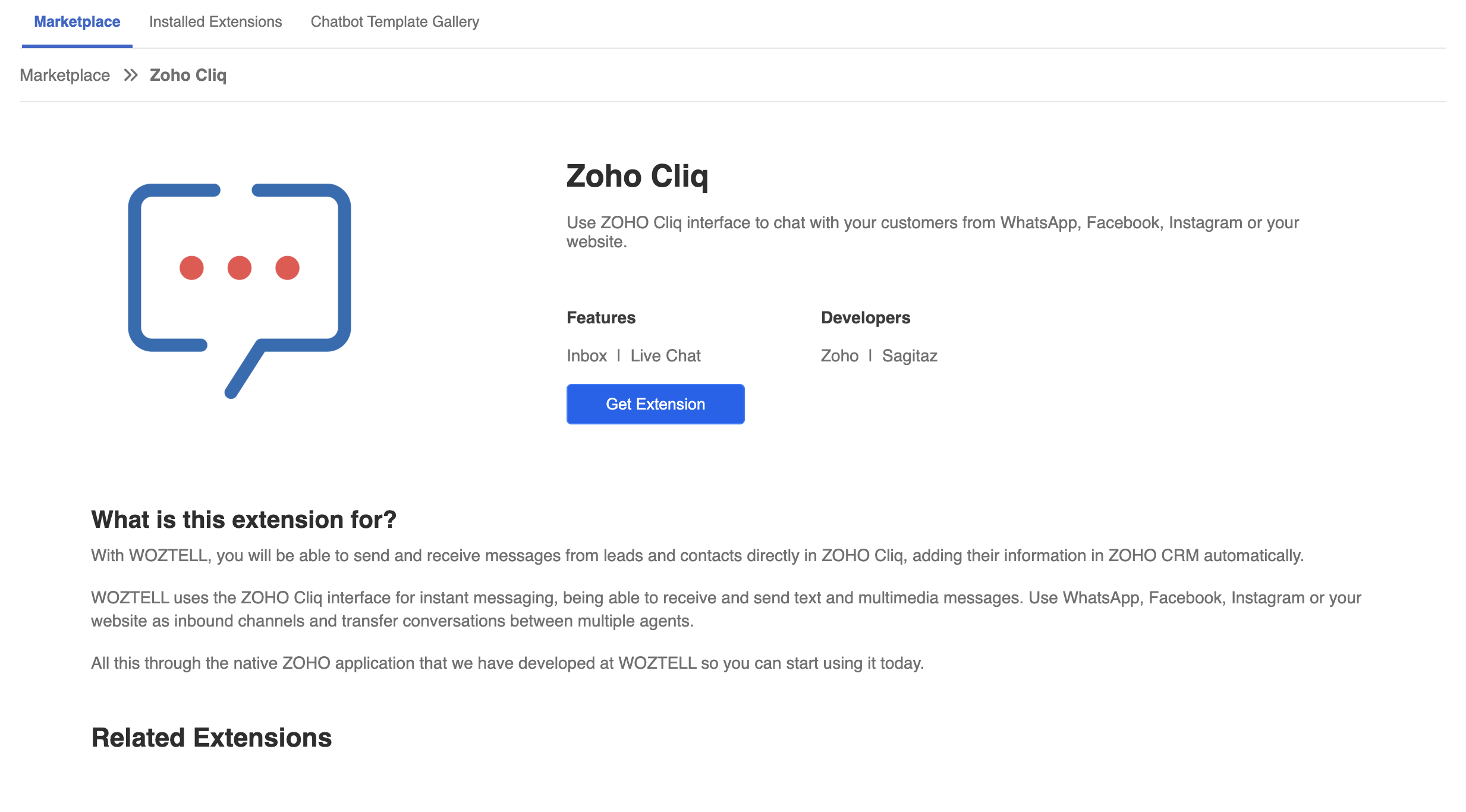Click the breadcrumb double-chevron separator icon
Viewport: 1466px width, 812px height.
click(131, 75)
